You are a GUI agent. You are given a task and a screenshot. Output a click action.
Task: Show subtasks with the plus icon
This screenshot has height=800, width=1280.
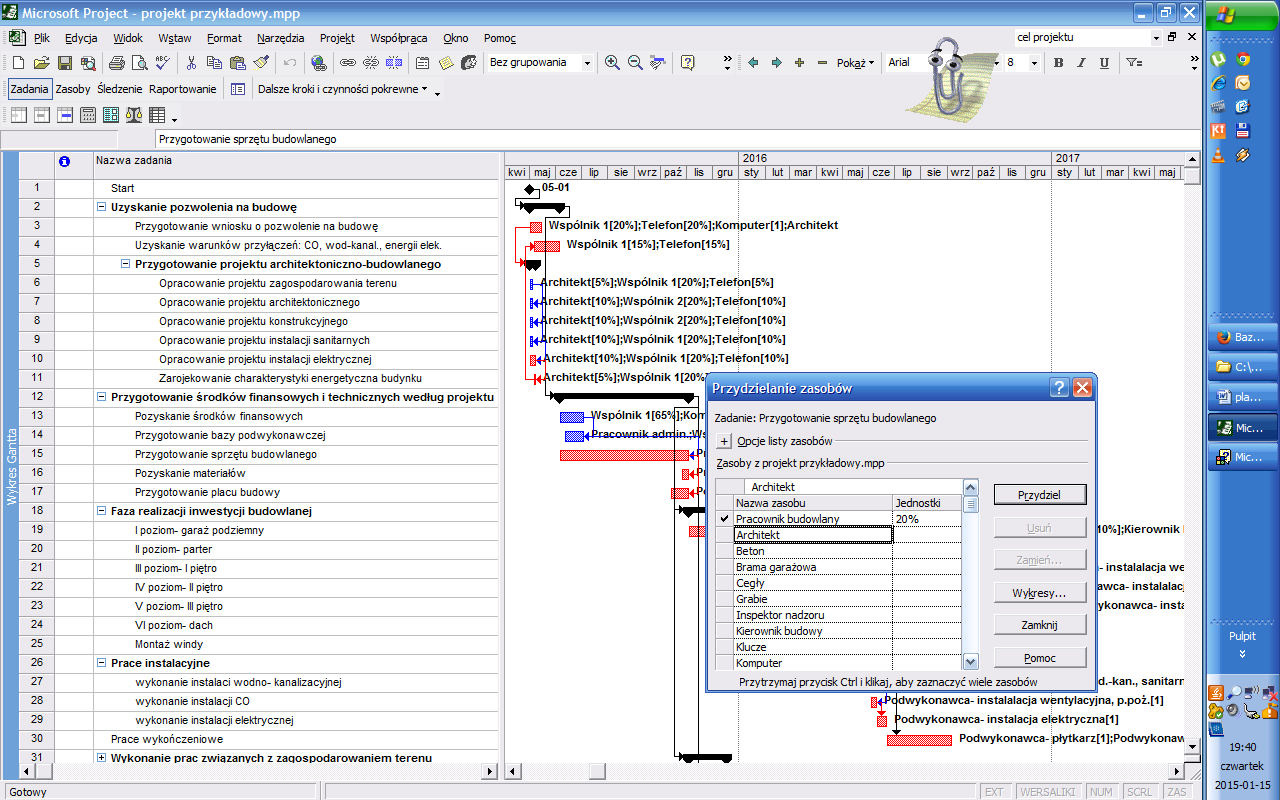coord(799,63)
